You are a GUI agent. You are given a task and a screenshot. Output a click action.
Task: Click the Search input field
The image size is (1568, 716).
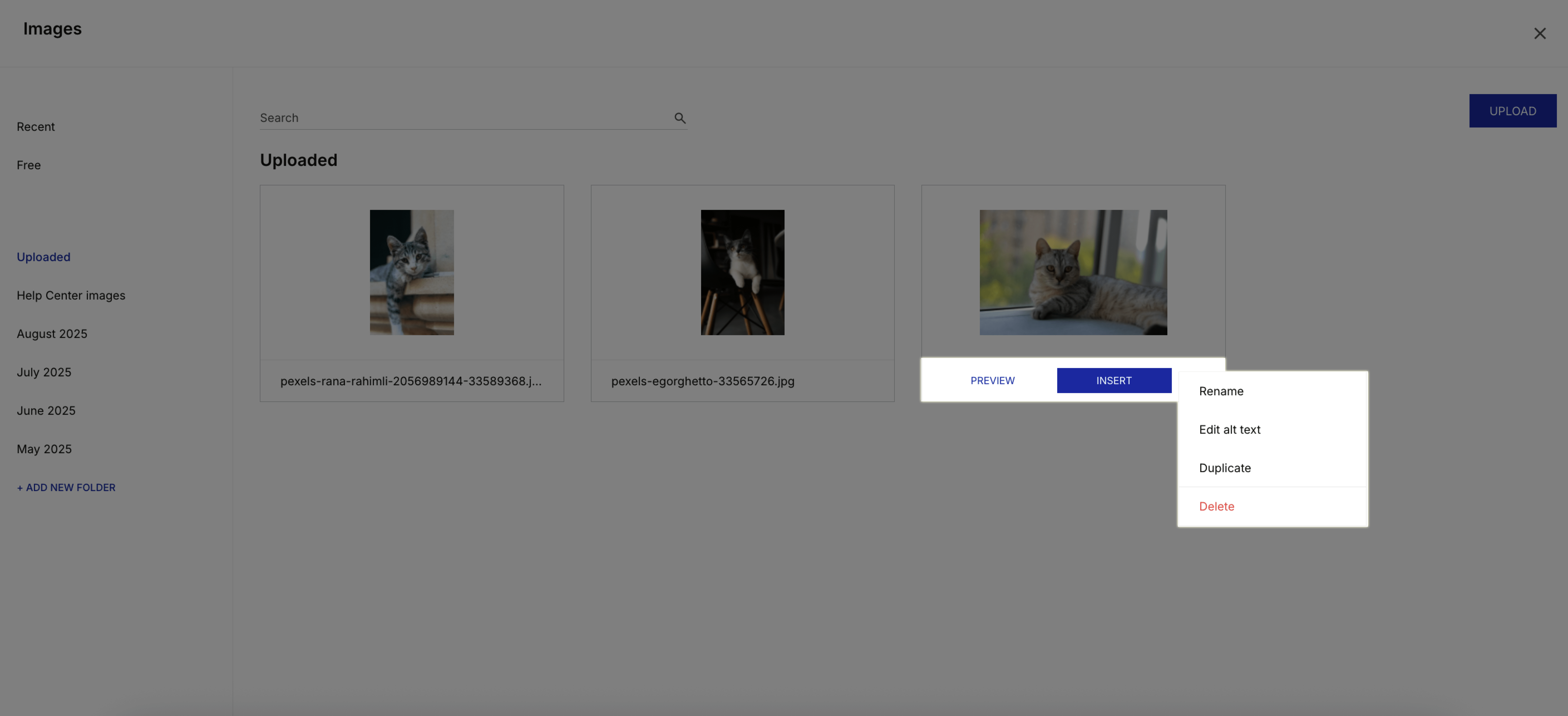[x=426, y=117]
